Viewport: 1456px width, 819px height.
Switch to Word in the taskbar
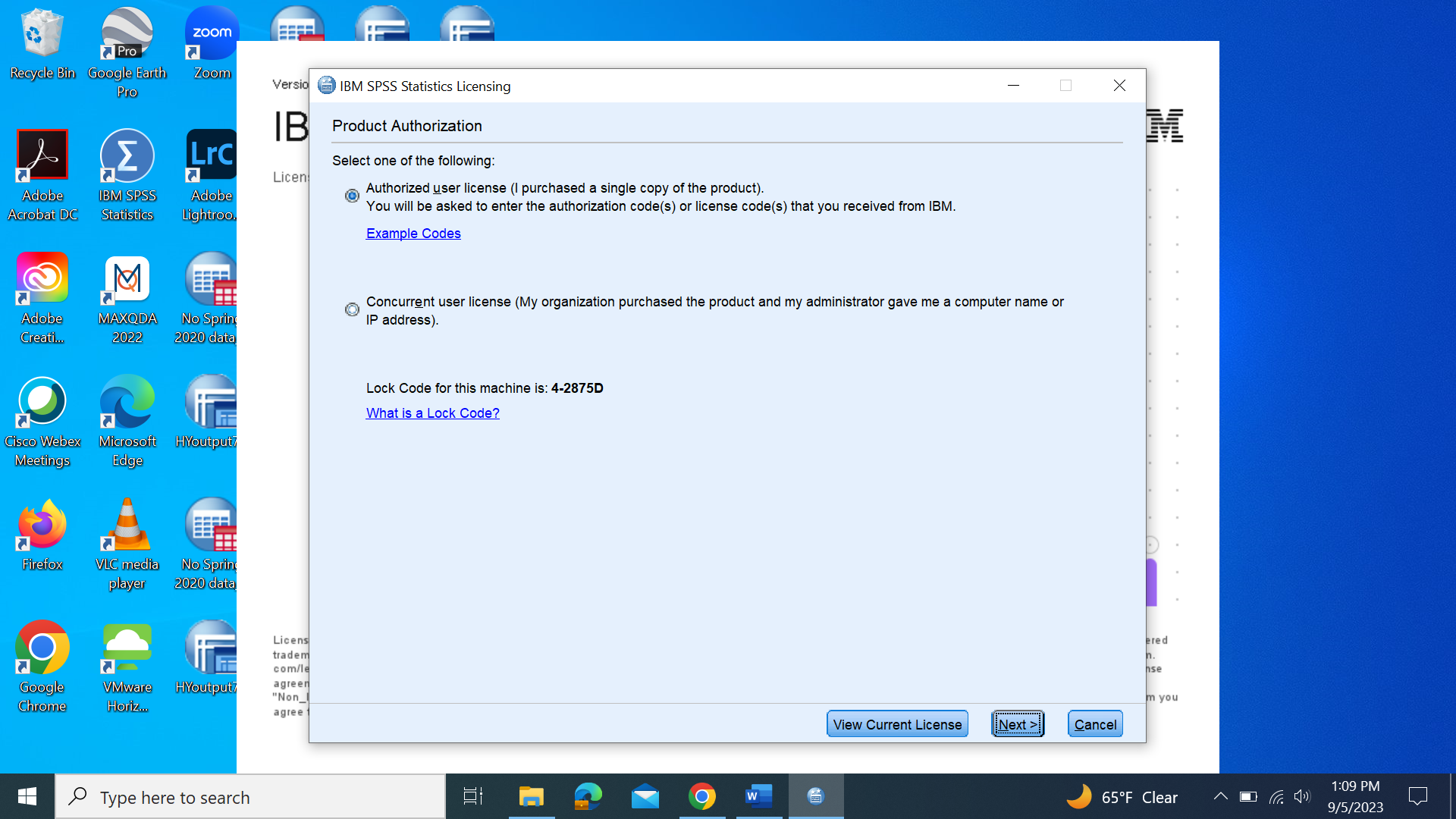pos(758,796)
